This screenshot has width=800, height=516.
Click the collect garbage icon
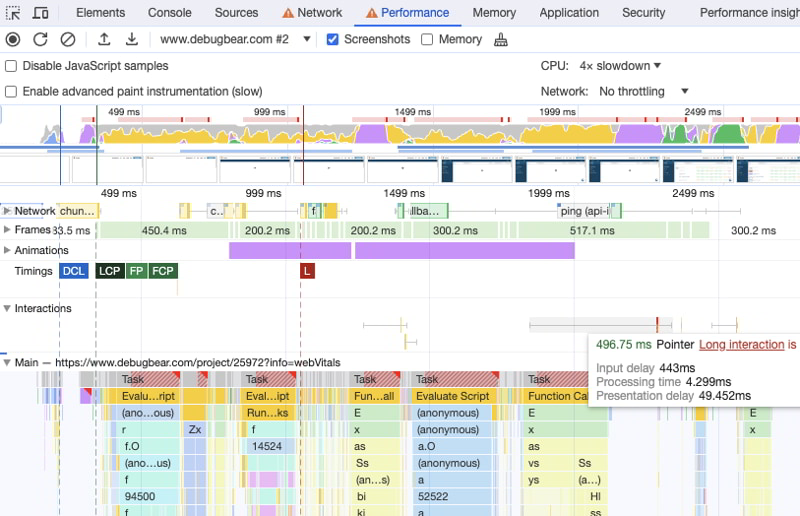tap(501, 39)
